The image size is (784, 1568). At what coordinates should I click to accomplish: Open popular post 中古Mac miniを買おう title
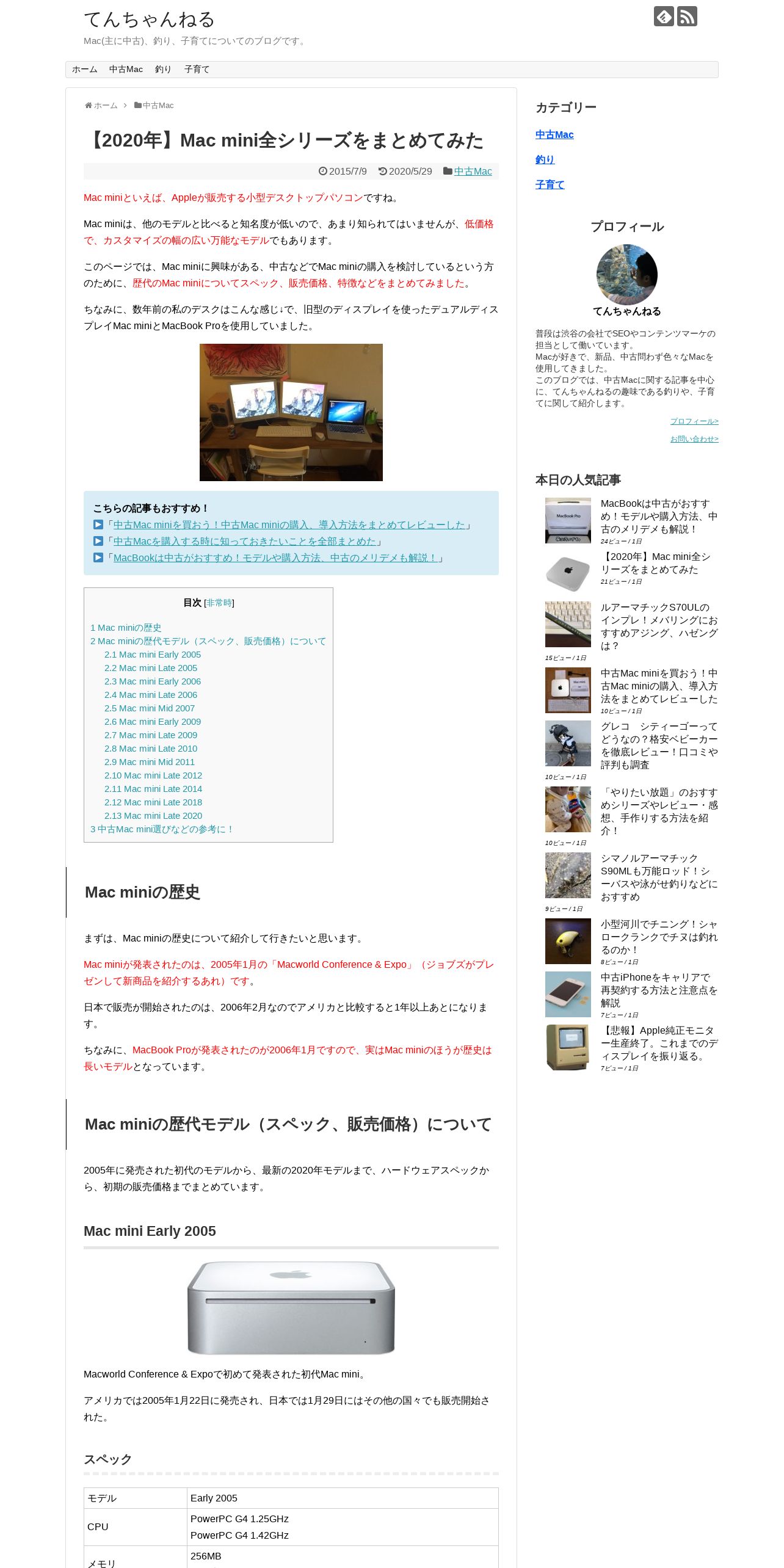(659, 686)
